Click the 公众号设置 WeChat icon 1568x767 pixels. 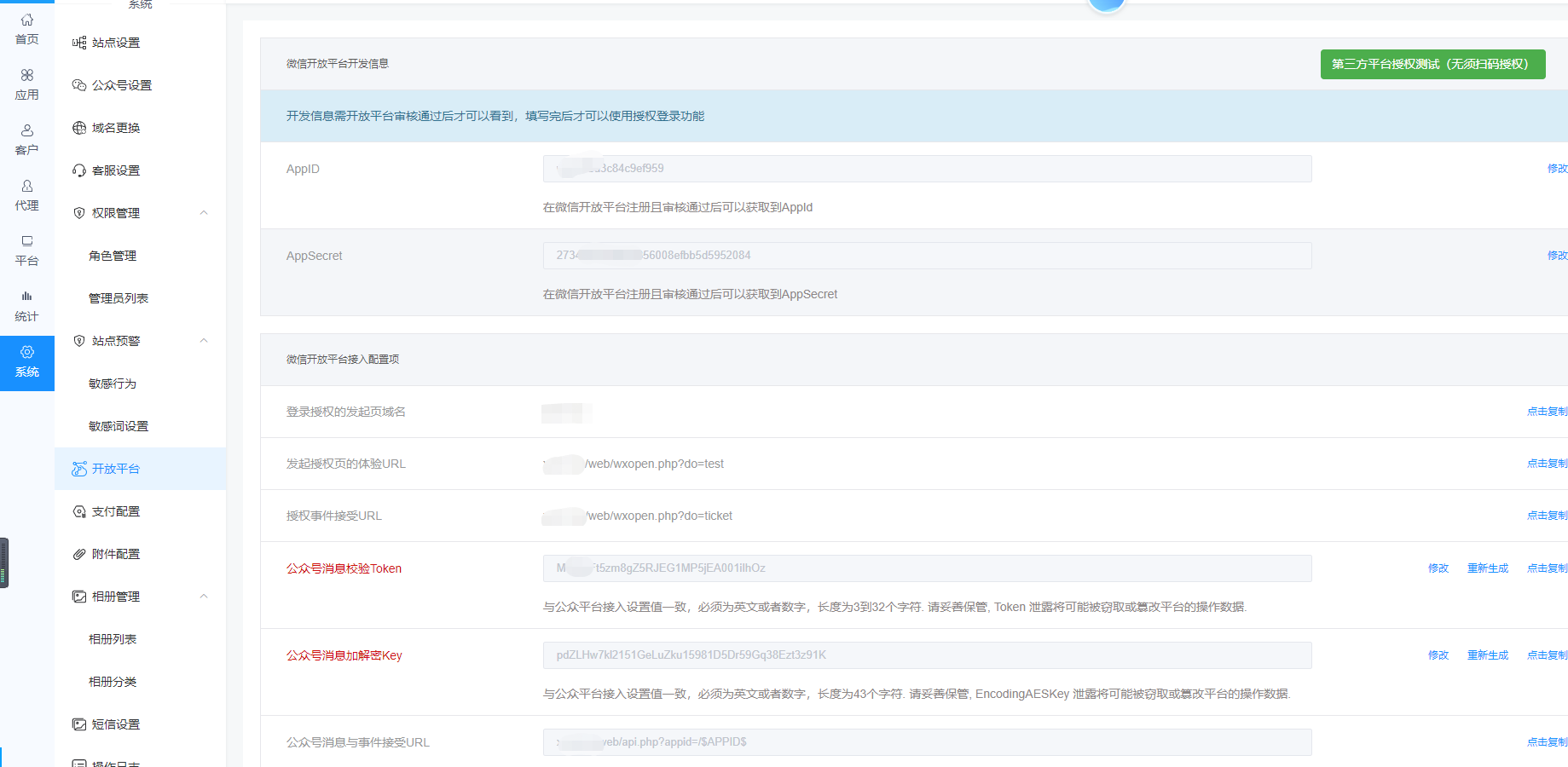coord(79,85)
